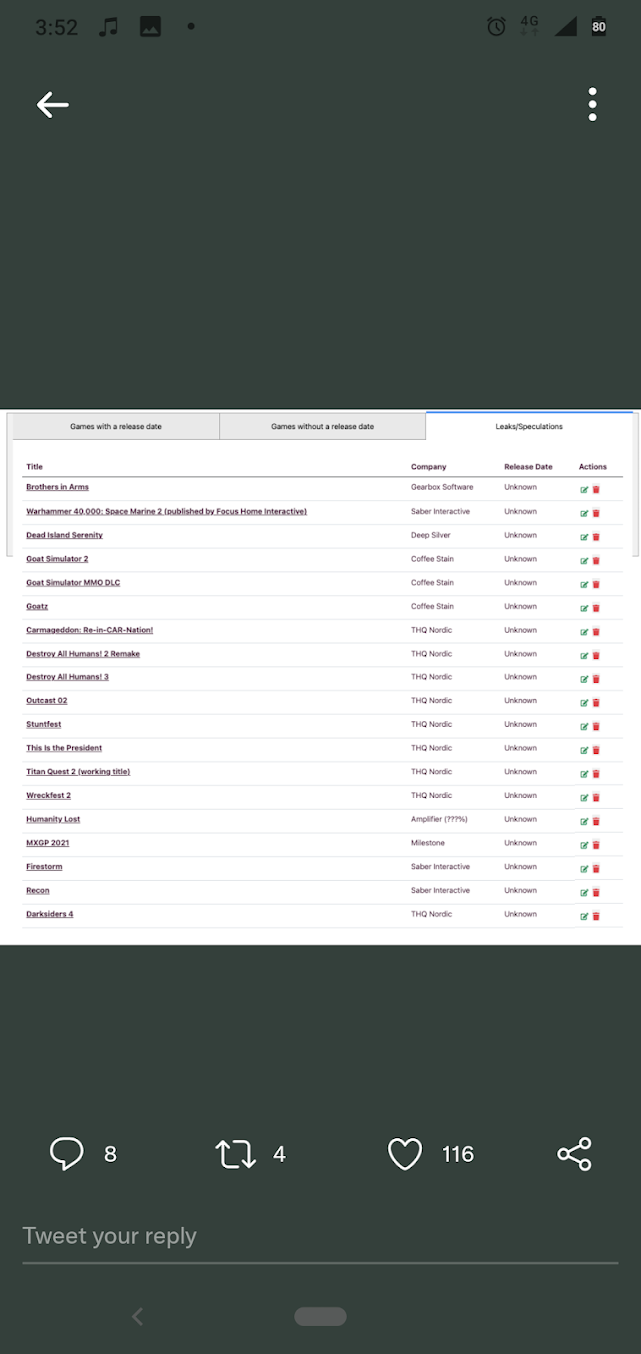The height and width of the screenshot is (1354, 641).
Task: Click the Deep Silver company cell
Action: click(431, 535)
